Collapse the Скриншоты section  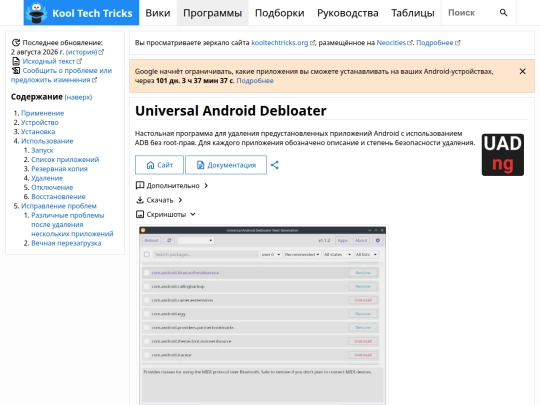pyautogui.click(x=166, y=215)
